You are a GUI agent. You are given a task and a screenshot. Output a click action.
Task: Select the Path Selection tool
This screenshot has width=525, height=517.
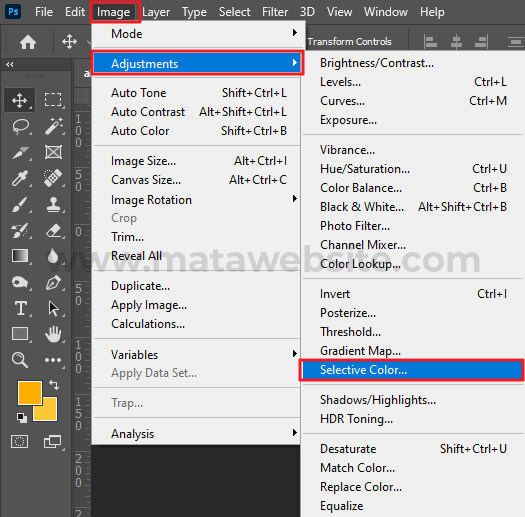coord(53,308)
